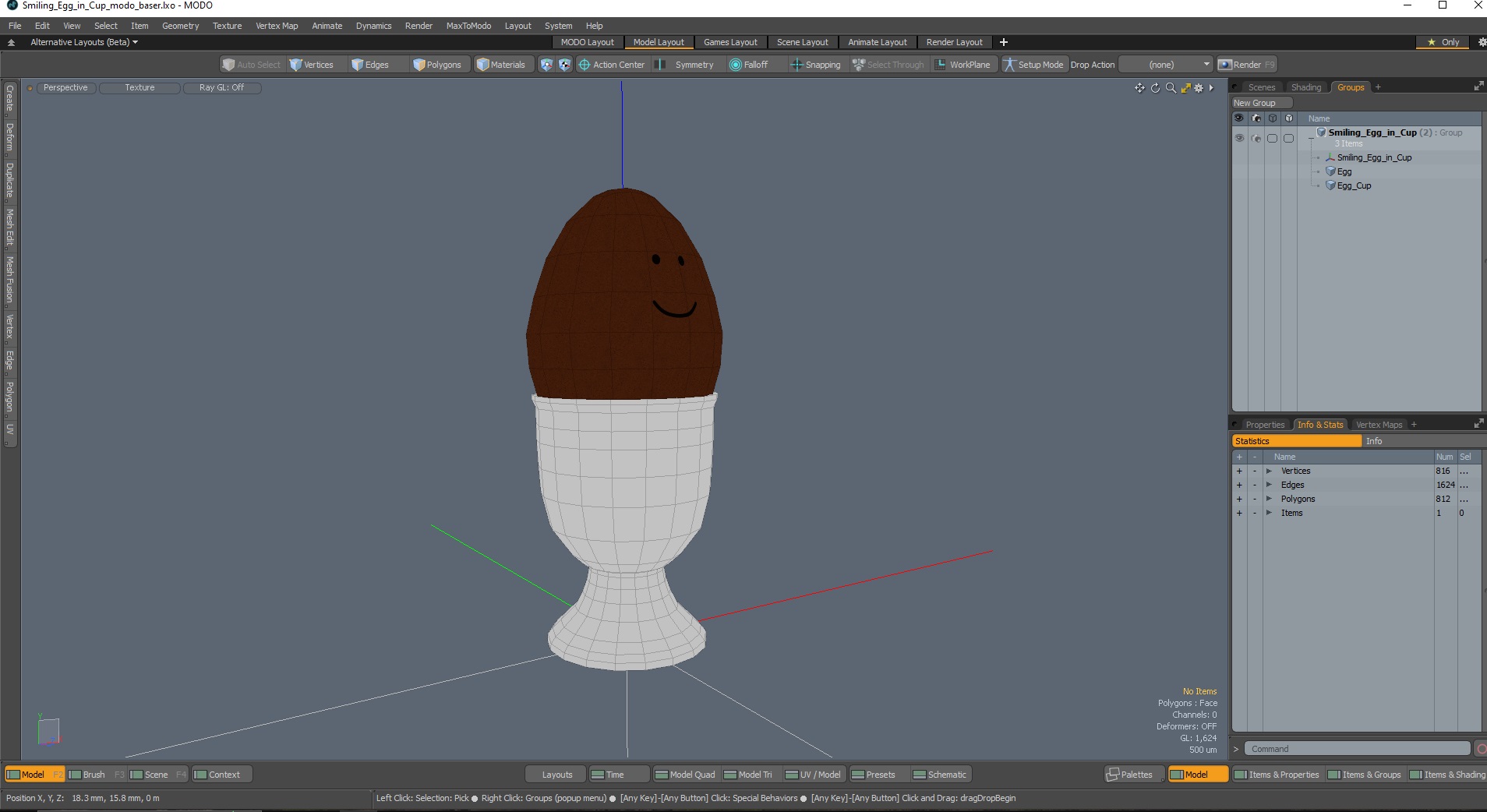Click the Model Quad layout button
1487x812 pixels.
[685, 775]
